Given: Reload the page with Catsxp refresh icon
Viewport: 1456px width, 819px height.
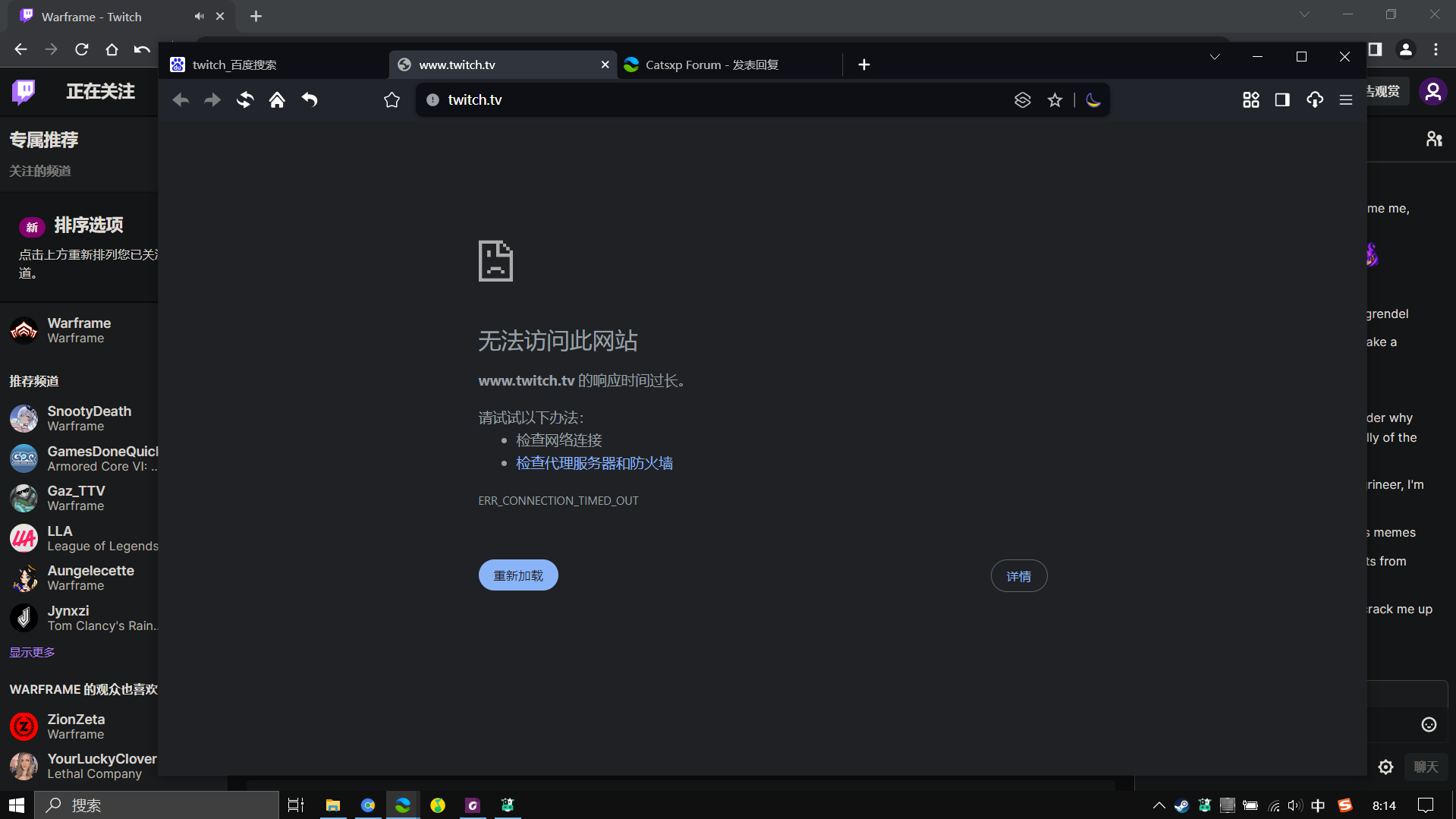Looking at the screenshot, I should coord(244,100).
